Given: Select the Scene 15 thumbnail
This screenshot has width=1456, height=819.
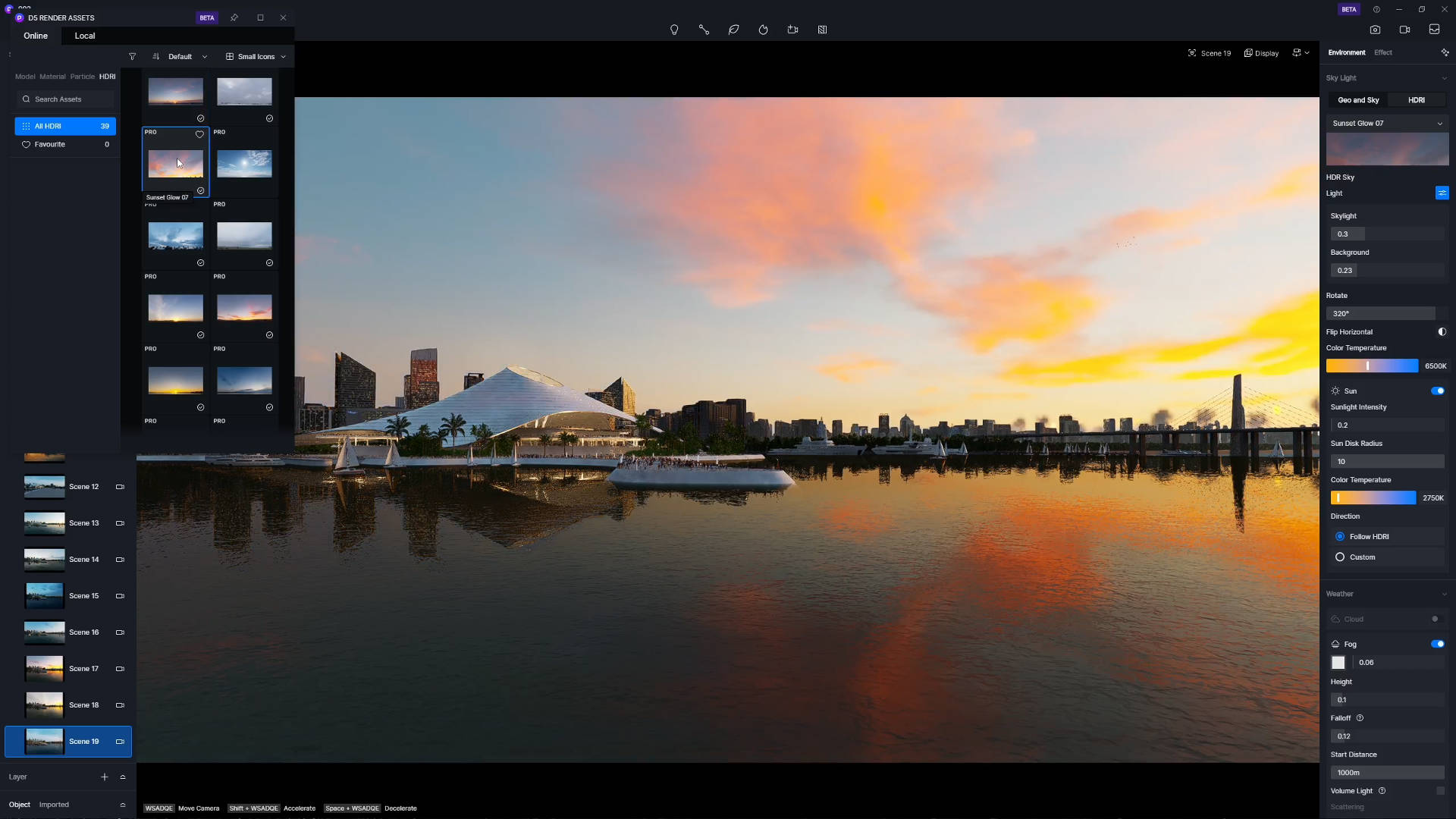Looking at the screenshot, I should 43,595.
